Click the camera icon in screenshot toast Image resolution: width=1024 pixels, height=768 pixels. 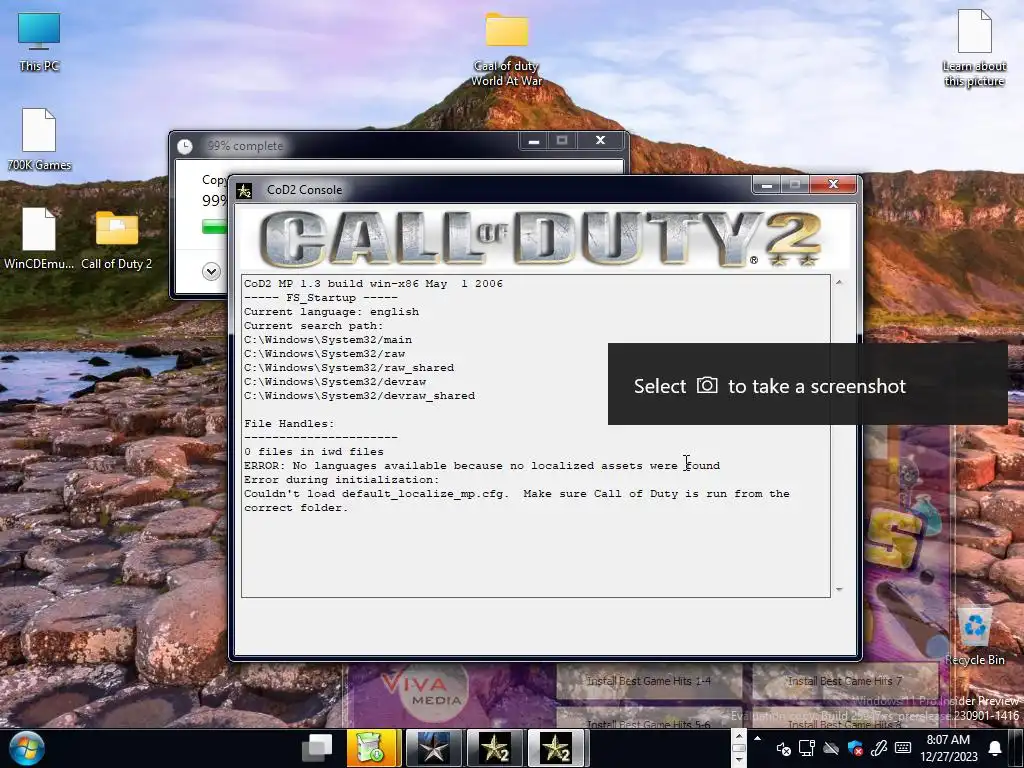(707, 385)
